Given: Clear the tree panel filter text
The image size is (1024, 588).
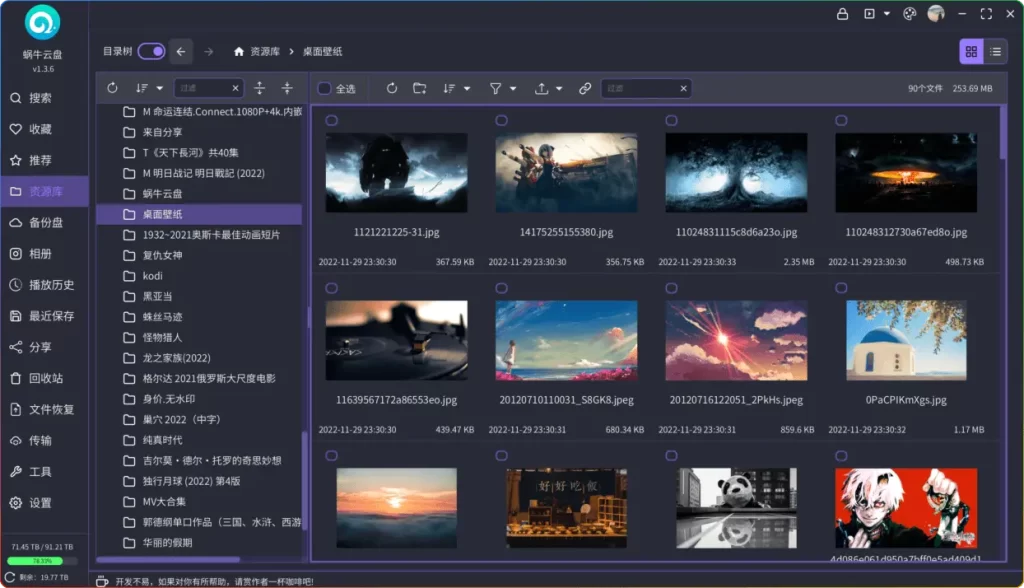Looking at the screenshot, I should pyautogui.click(x=235, y=88).
